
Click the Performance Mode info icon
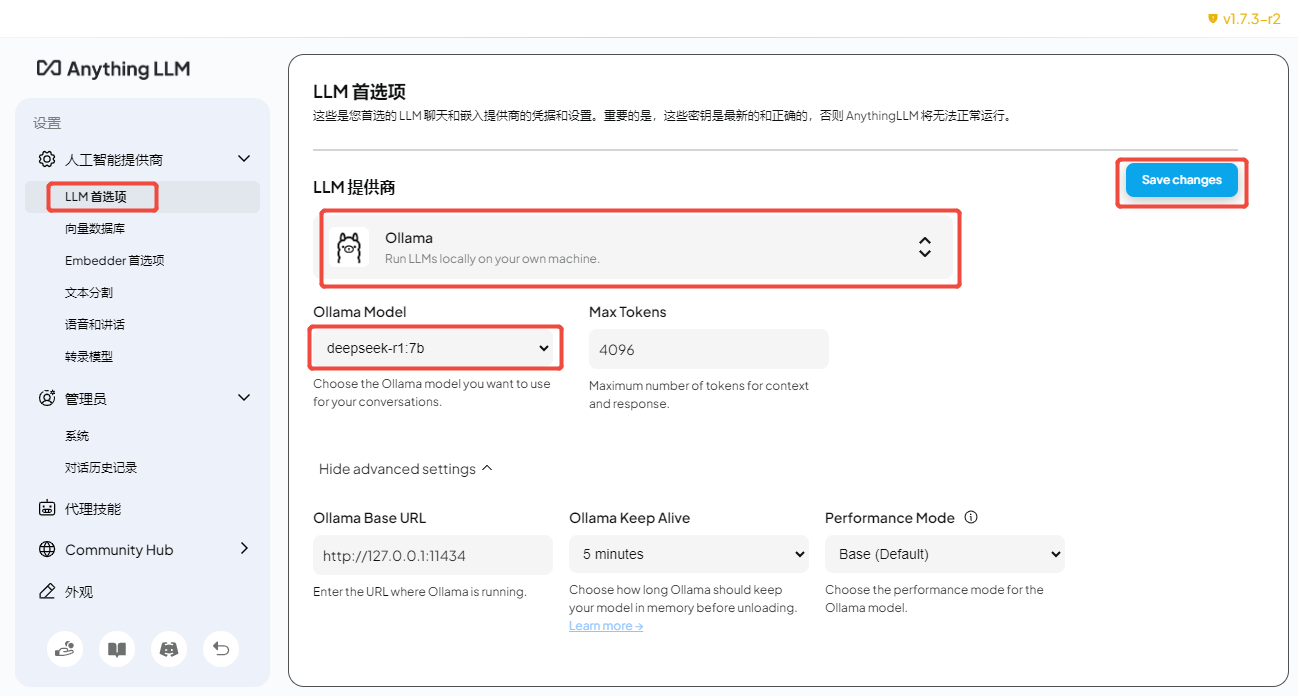(x=970, y=518)
